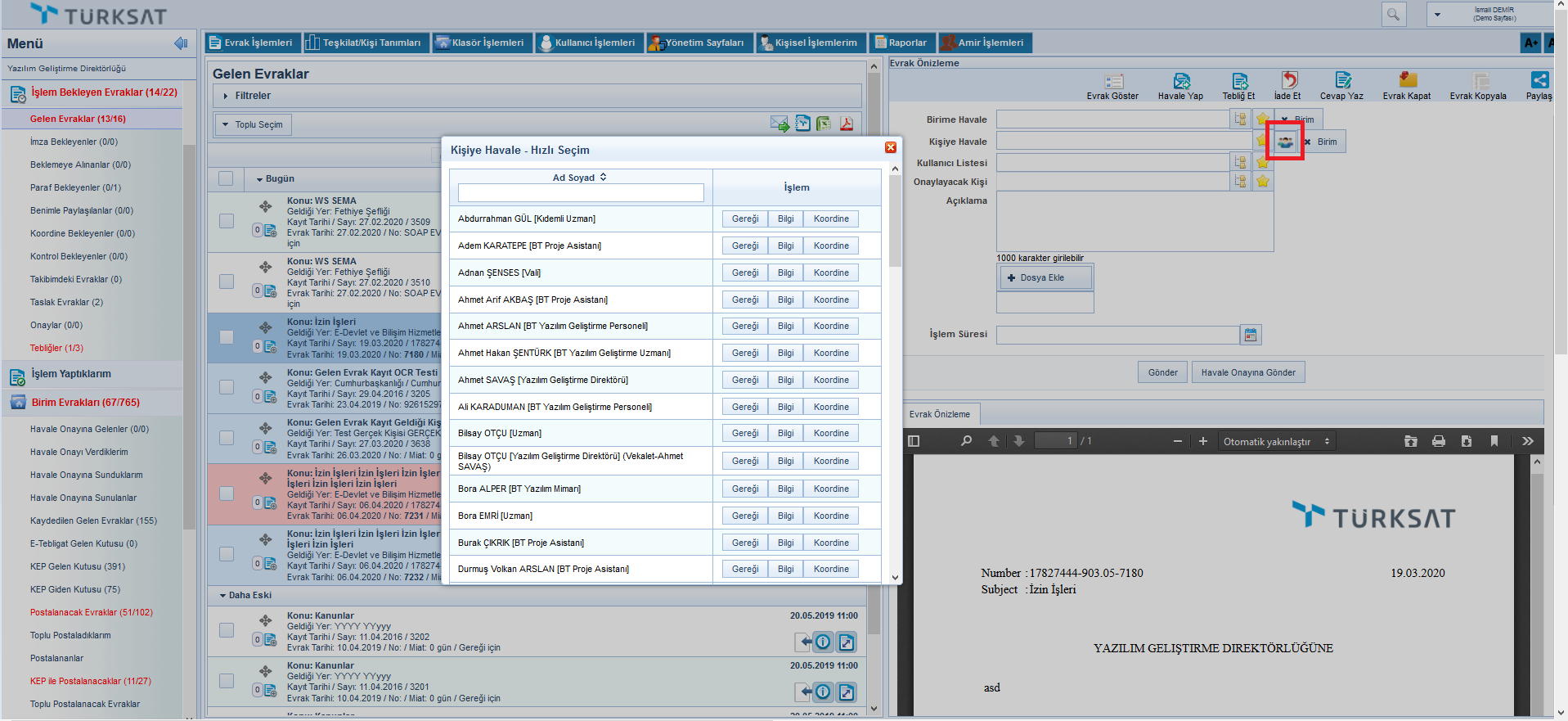This screenshot has height=721, width=1568.
Task: Click the Ad Soyad filter input field
Action: 580,192
